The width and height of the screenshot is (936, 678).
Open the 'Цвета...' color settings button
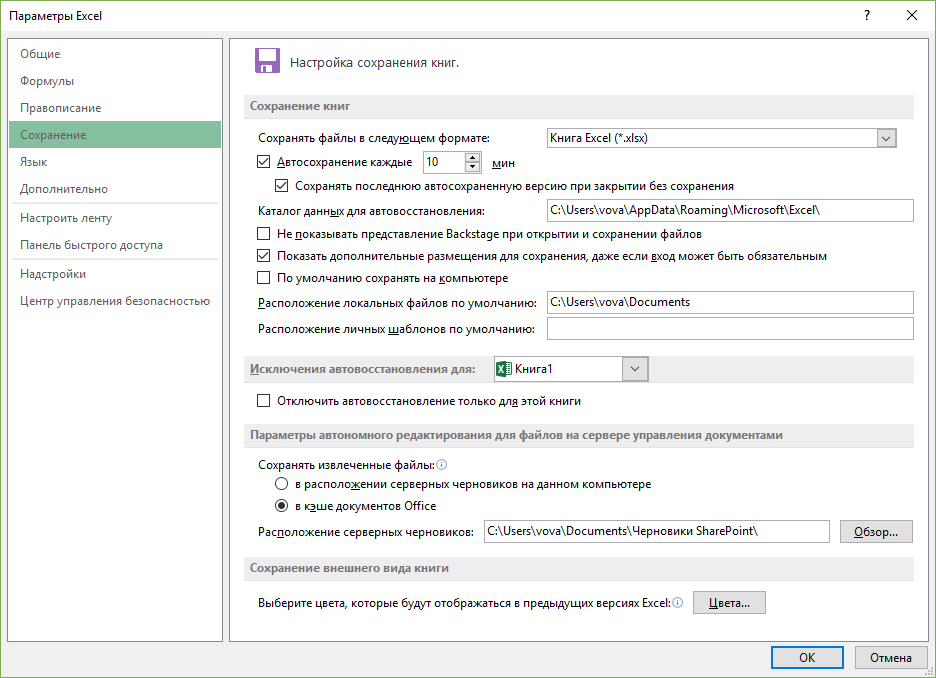coord(729,603)
